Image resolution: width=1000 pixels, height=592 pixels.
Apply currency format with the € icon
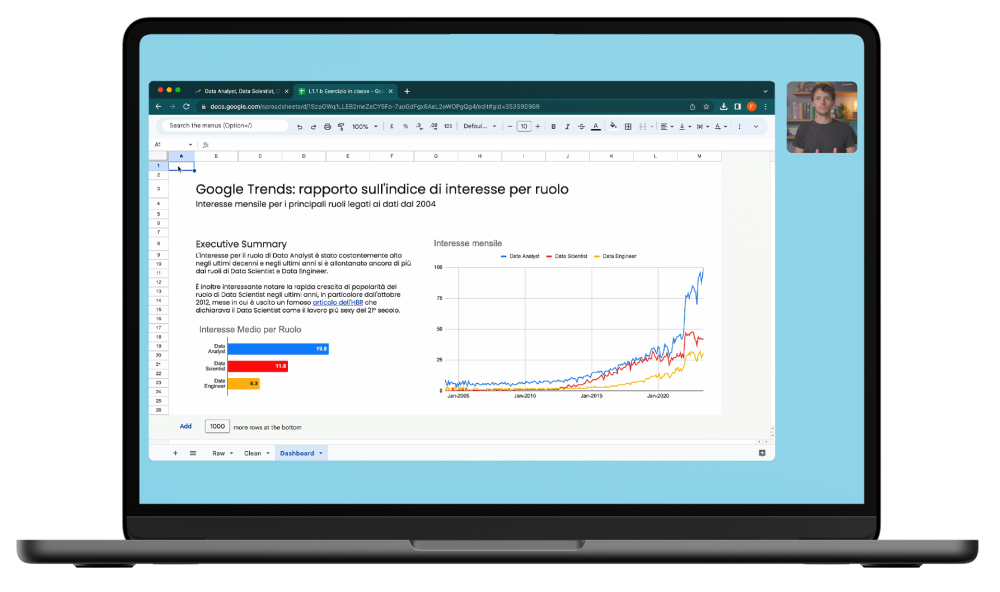click(x=391, y=125)
